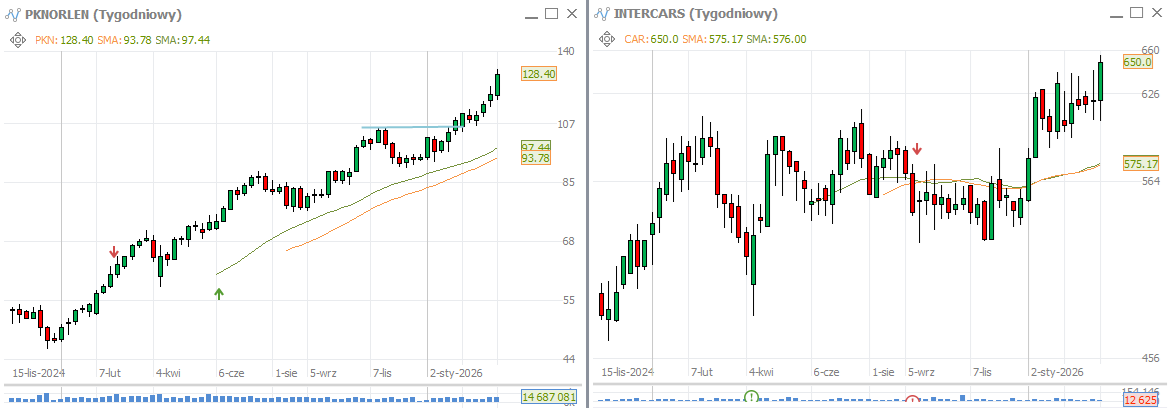The height and width of the screenshot is (408, 1168).
Task: Click the CAR: 650.0 legend value
Action: click(x=650, y=39)
